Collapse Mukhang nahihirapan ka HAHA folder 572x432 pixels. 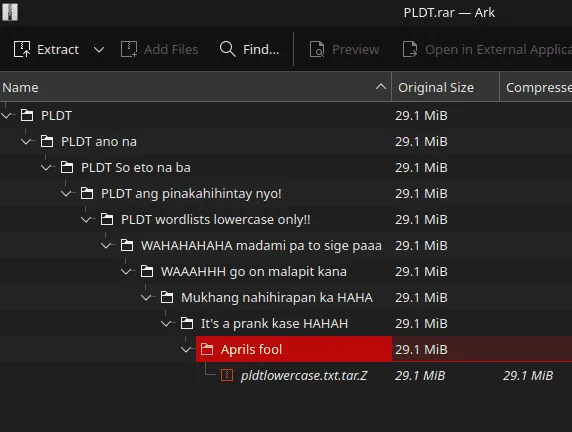coord(146,298)
